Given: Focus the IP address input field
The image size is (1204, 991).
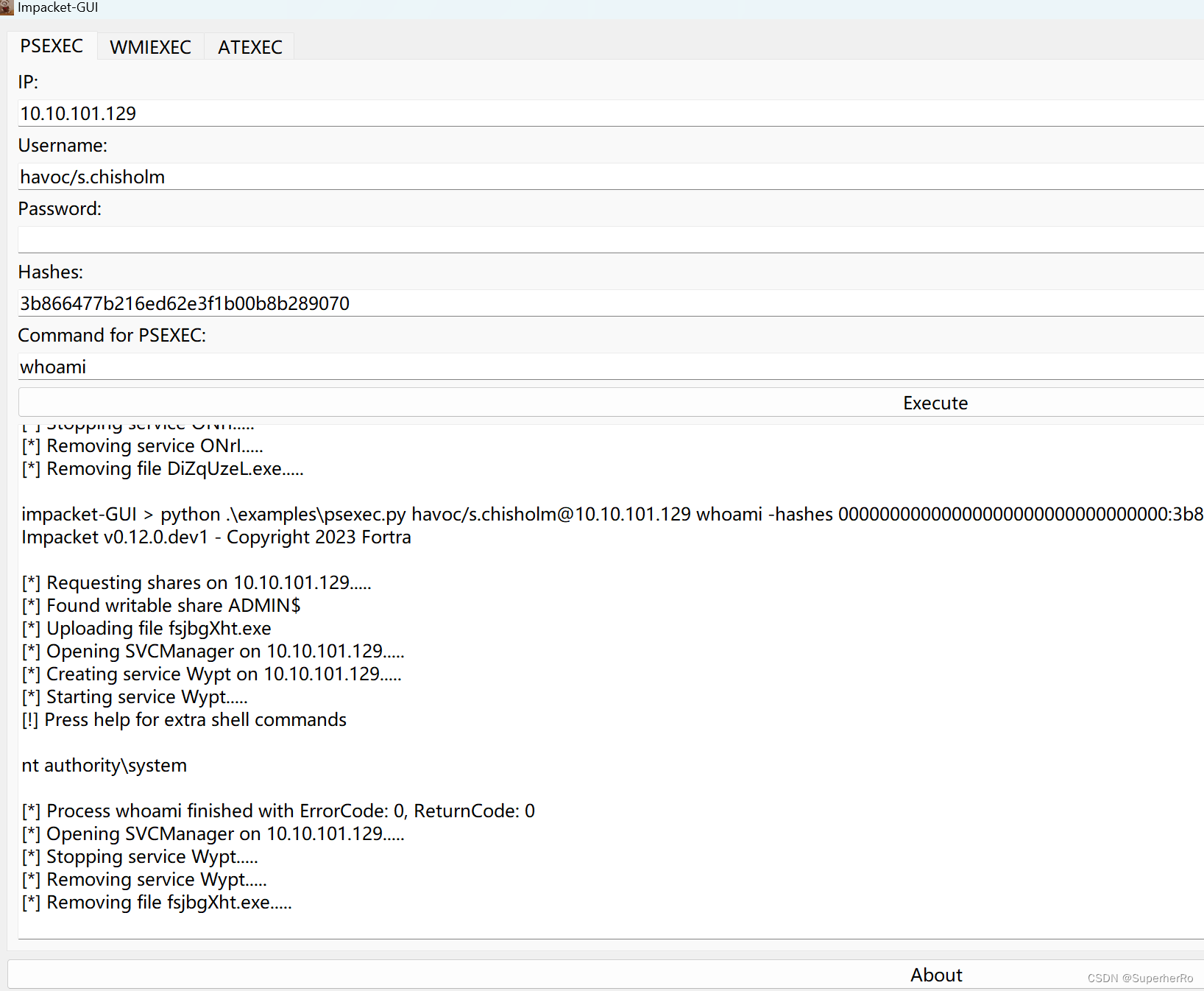Looking at the screenshot, I should pos(294,113).
